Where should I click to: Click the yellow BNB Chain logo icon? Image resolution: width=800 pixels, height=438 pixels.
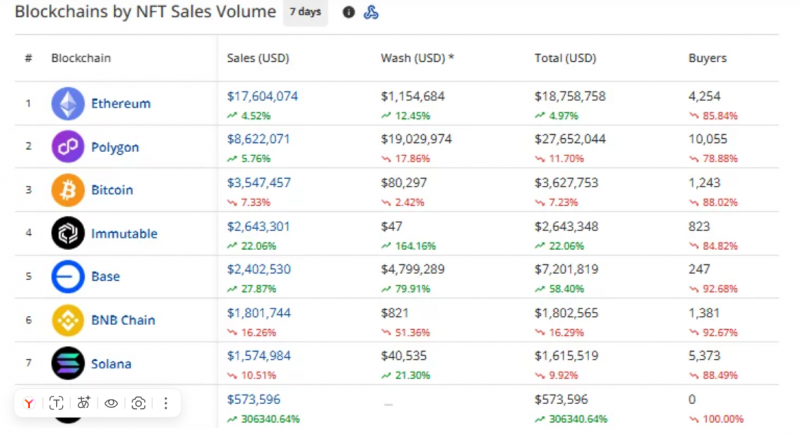(x=68, y=320)
